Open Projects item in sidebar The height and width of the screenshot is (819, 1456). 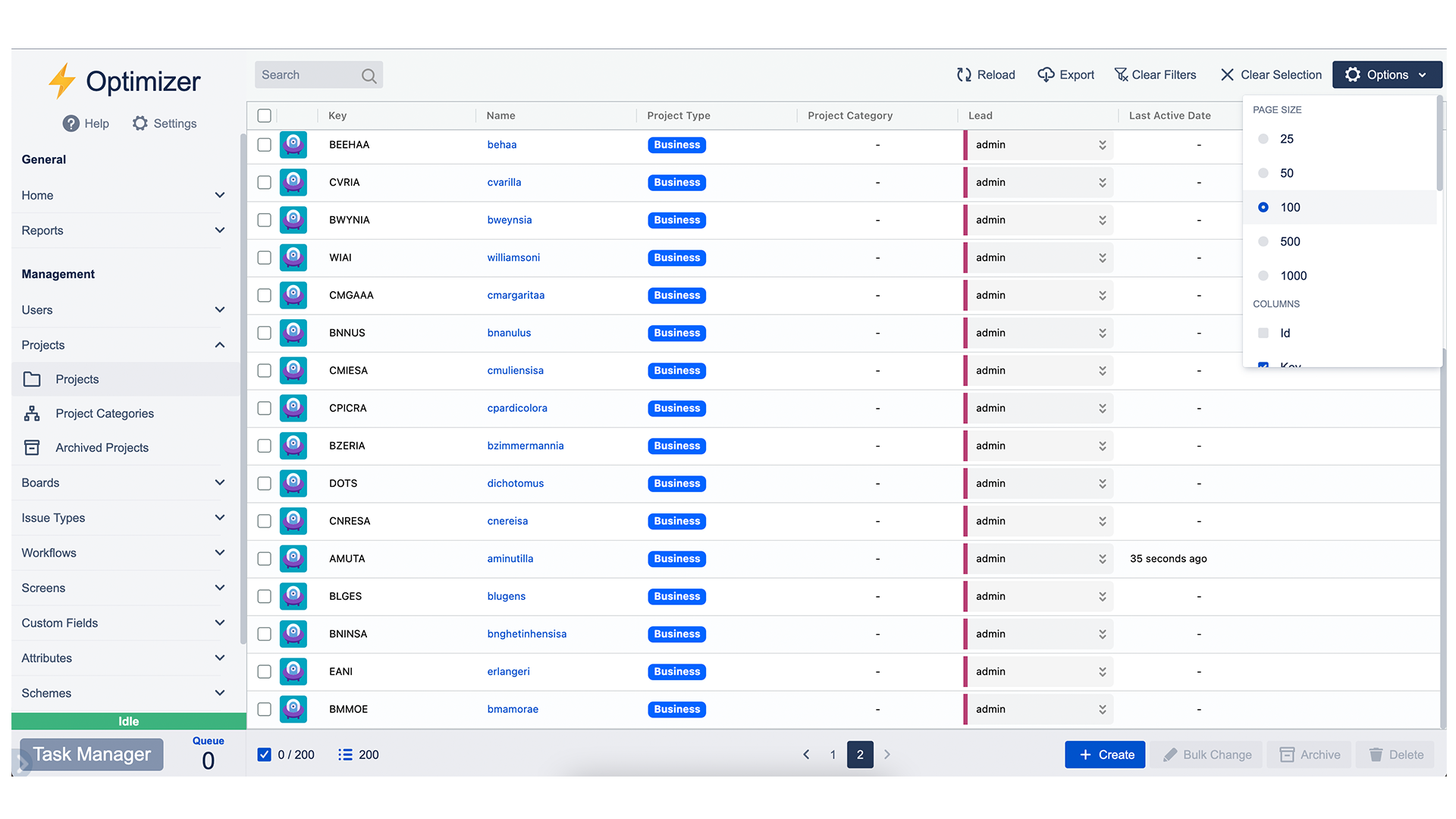click(x=77, y=379)
